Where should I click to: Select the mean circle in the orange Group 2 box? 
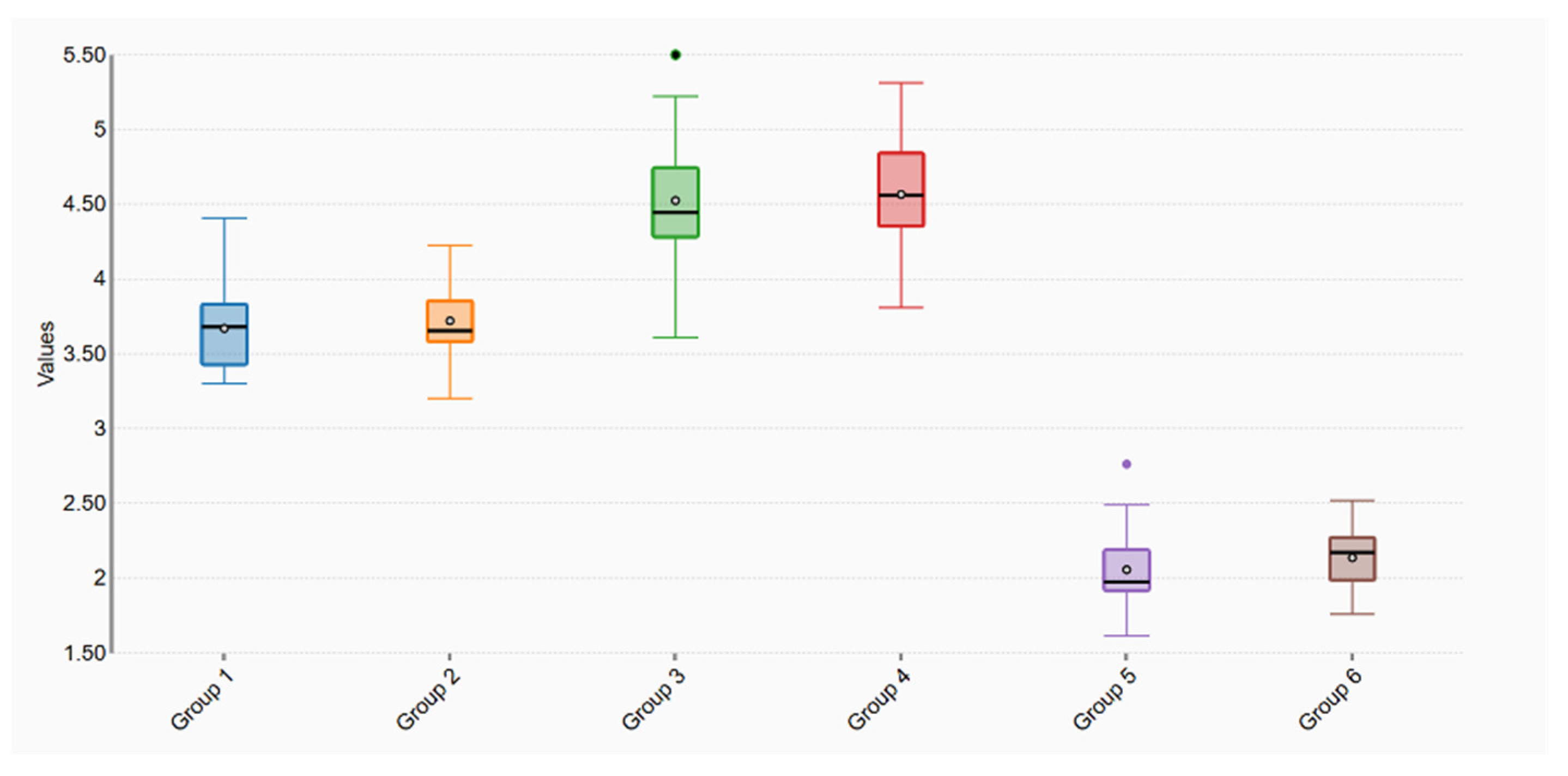click(x=450, y=321)
